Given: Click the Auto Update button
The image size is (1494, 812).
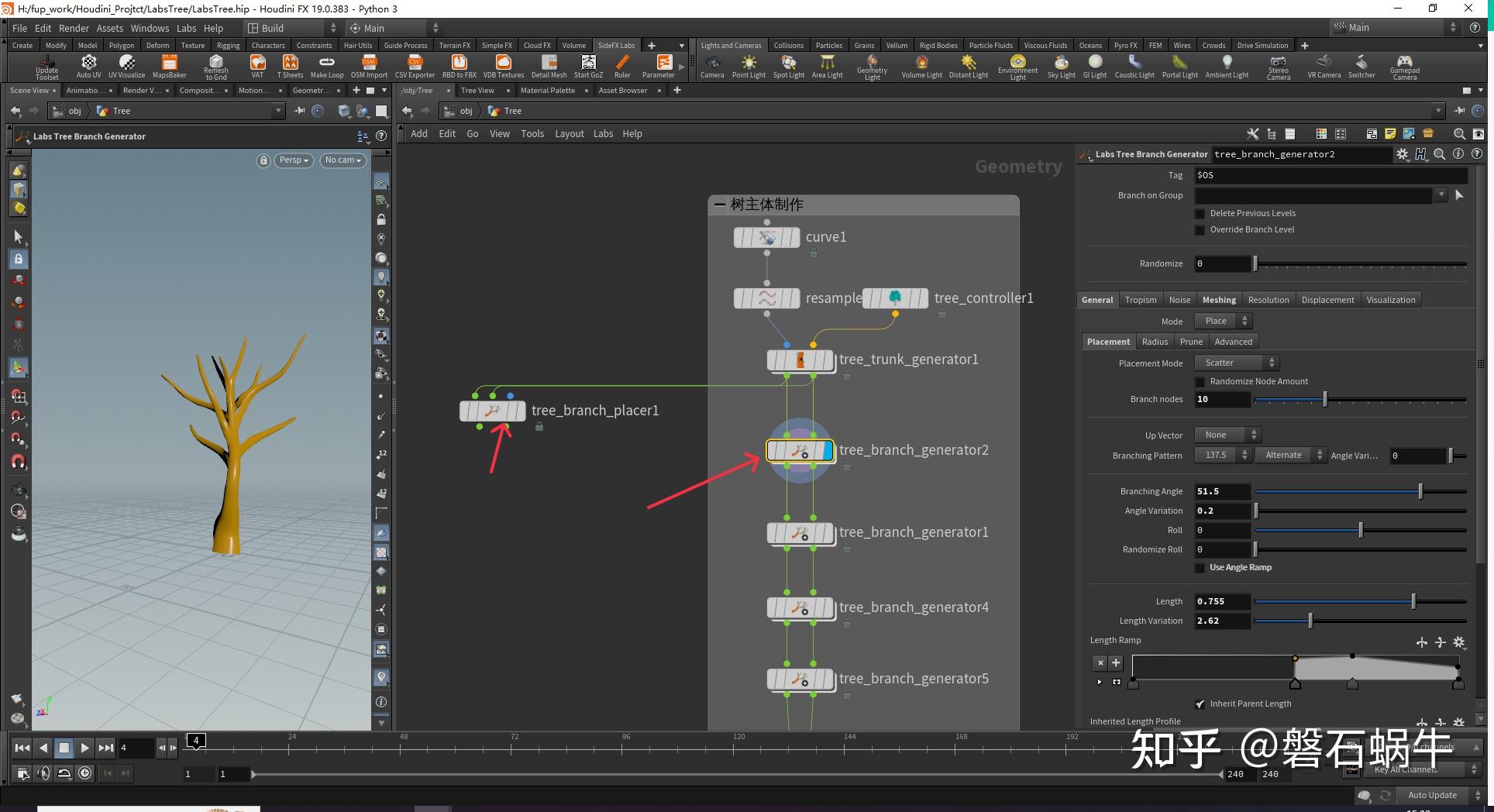Looking at the screenshot, I should pos(1432,795).
